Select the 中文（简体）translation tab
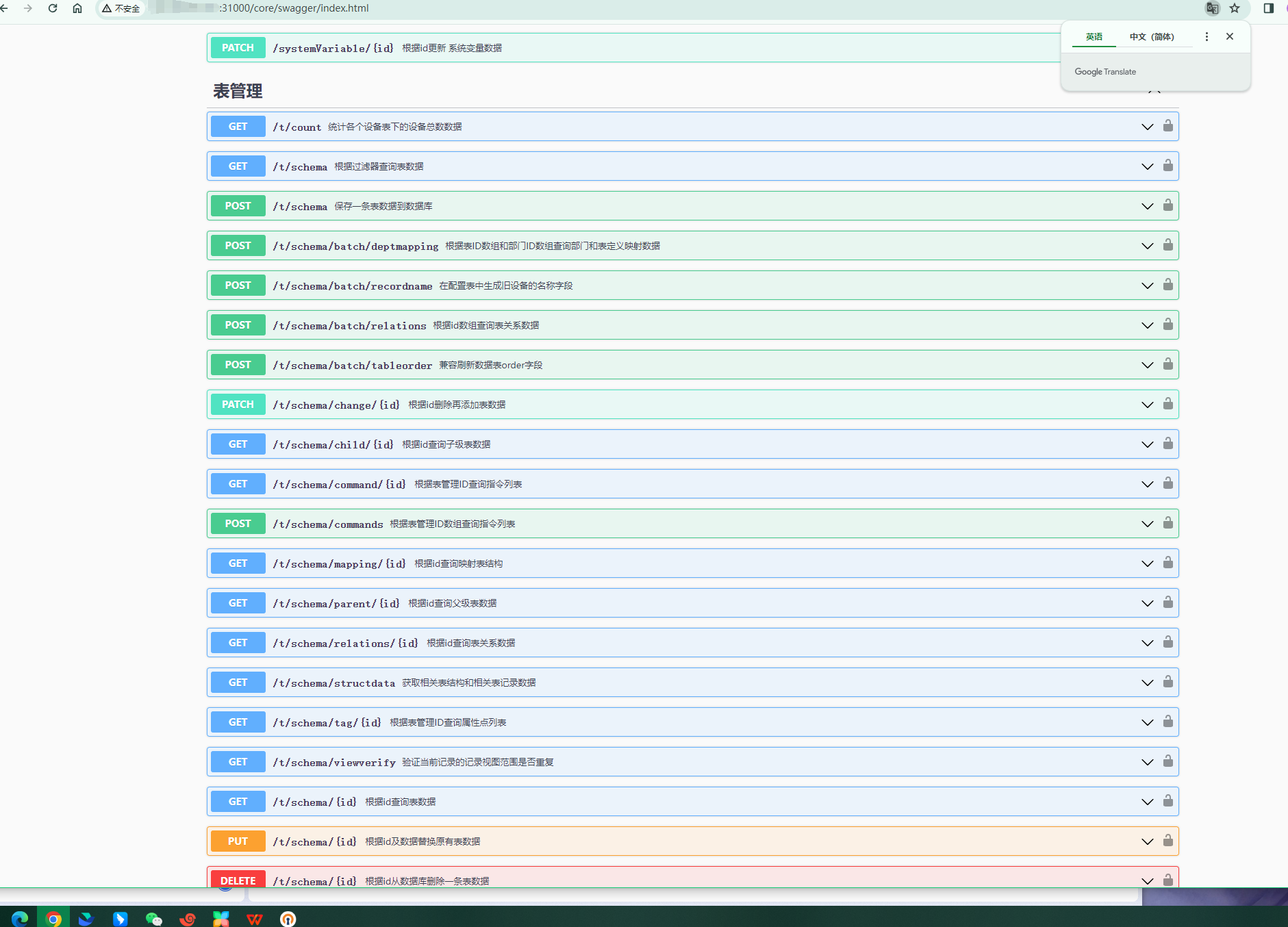This screenshot has width=1288, height=927. pos(1152,37)
